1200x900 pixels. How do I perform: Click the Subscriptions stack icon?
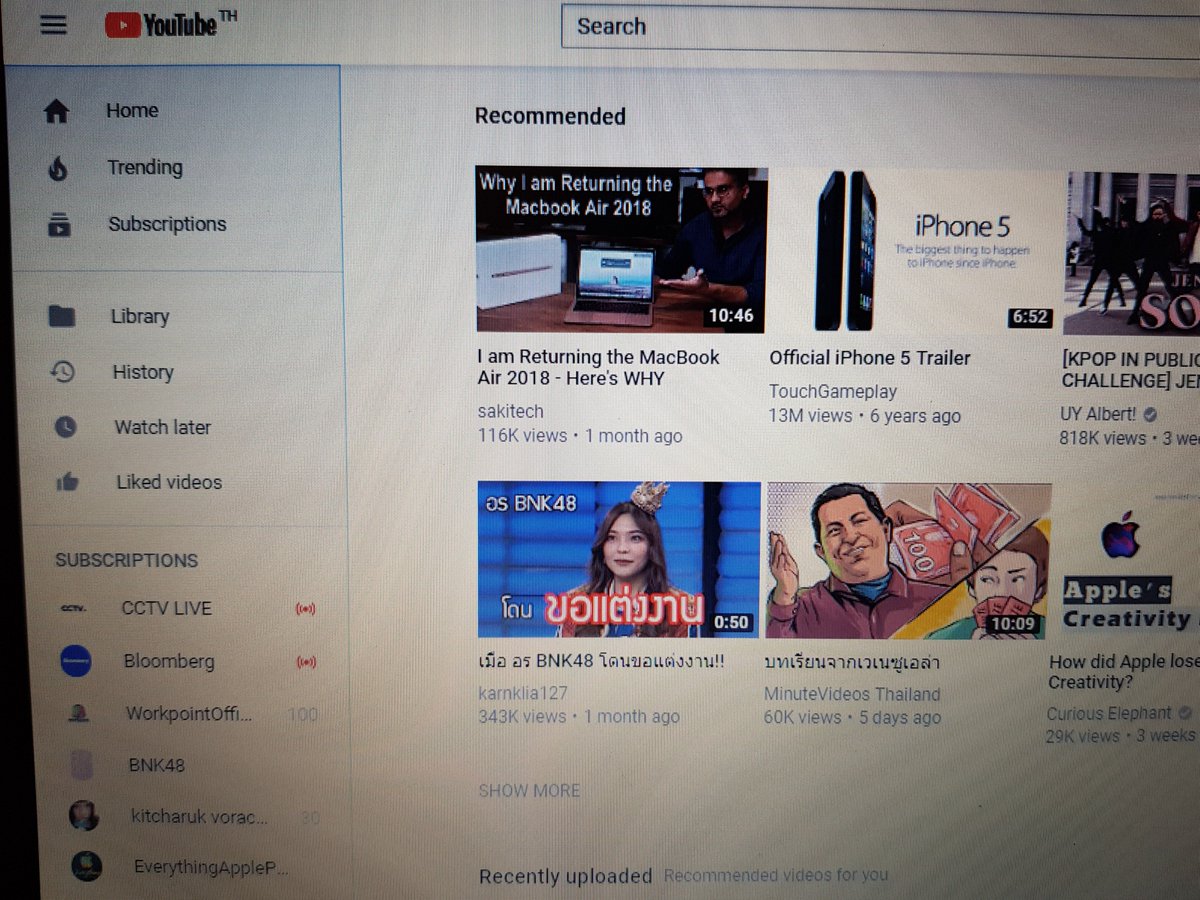click(x=60, y=224)
